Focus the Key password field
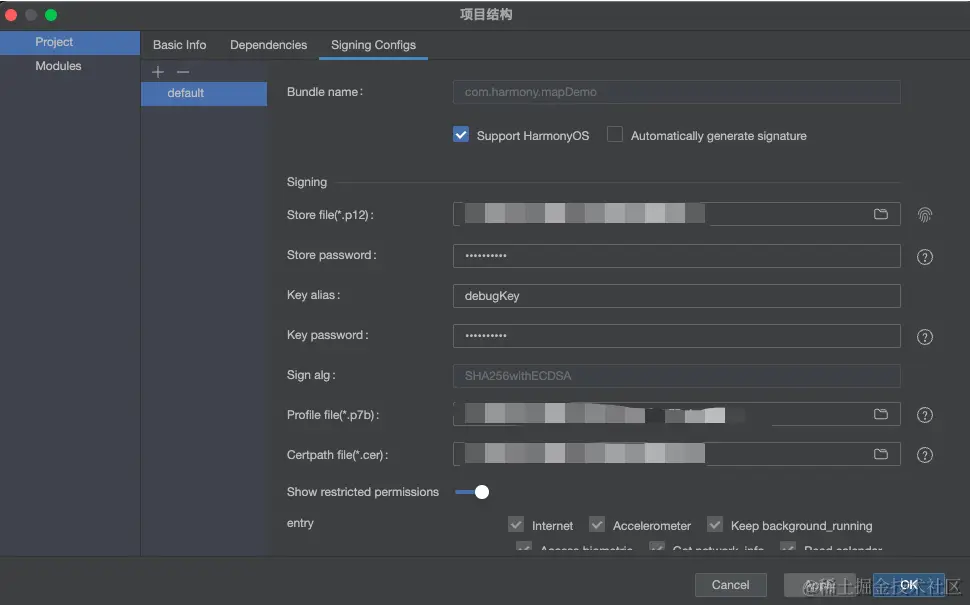The height and width of the screenshot is (605, 970). (x=676, y=336)
